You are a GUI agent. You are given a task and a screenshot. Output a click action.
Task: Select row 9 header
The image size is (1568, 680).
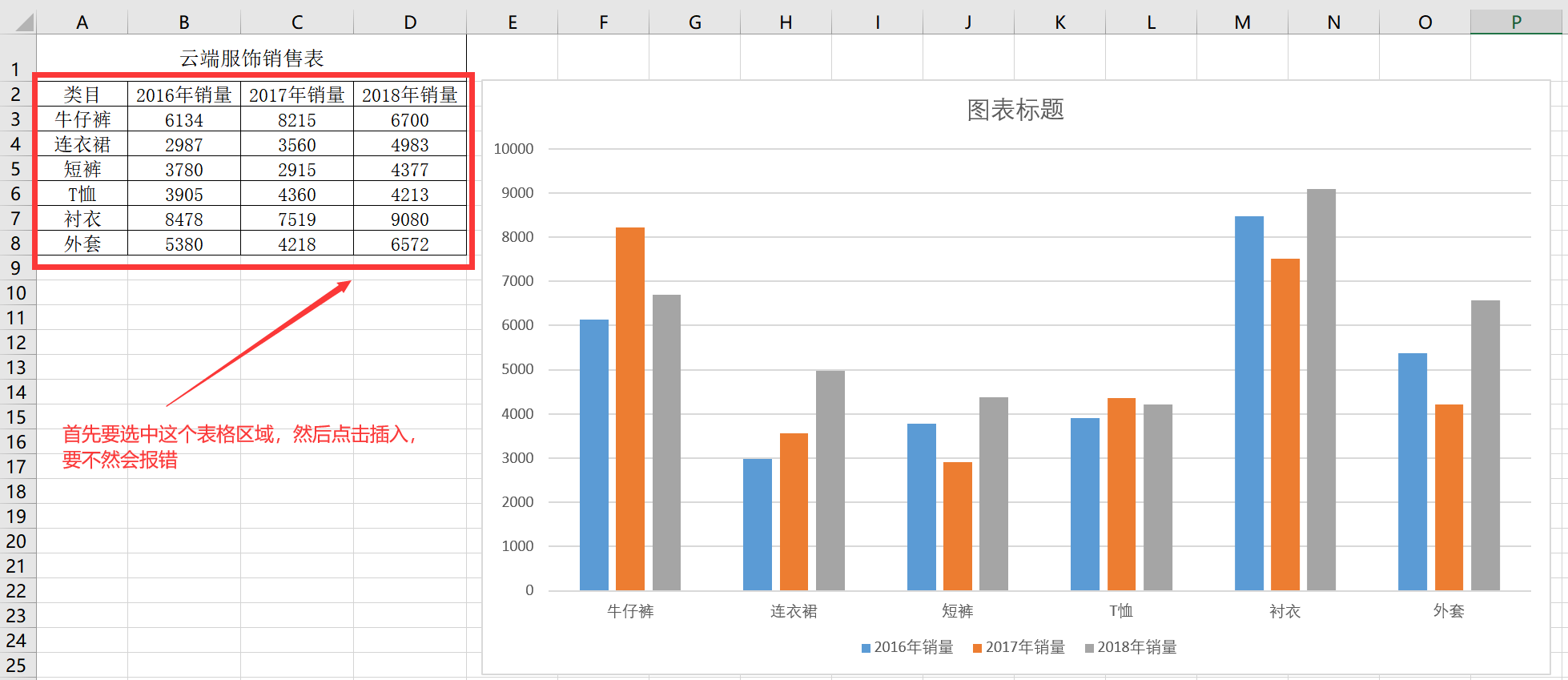(x=16, y=268)
